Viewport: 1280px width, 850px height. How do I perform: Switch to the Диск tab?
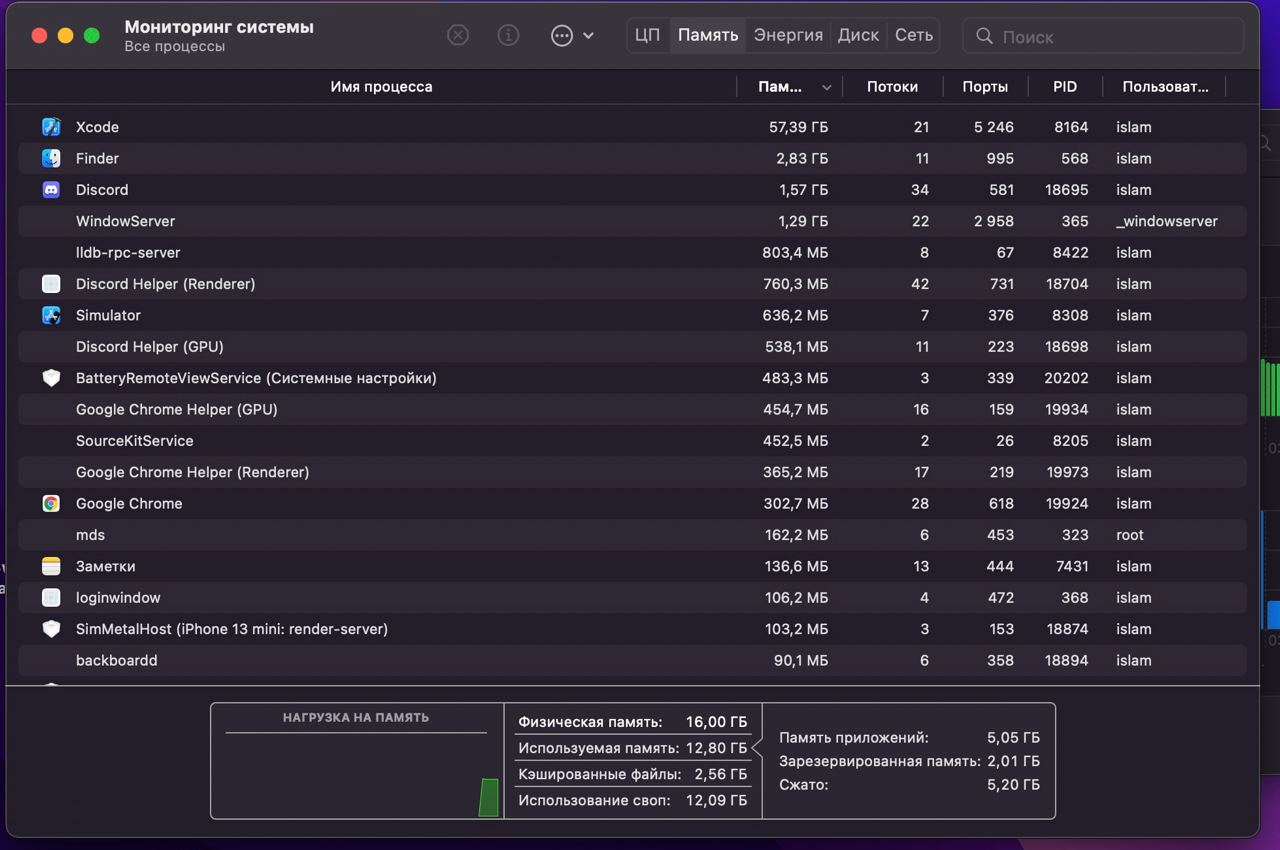(858, 35)
